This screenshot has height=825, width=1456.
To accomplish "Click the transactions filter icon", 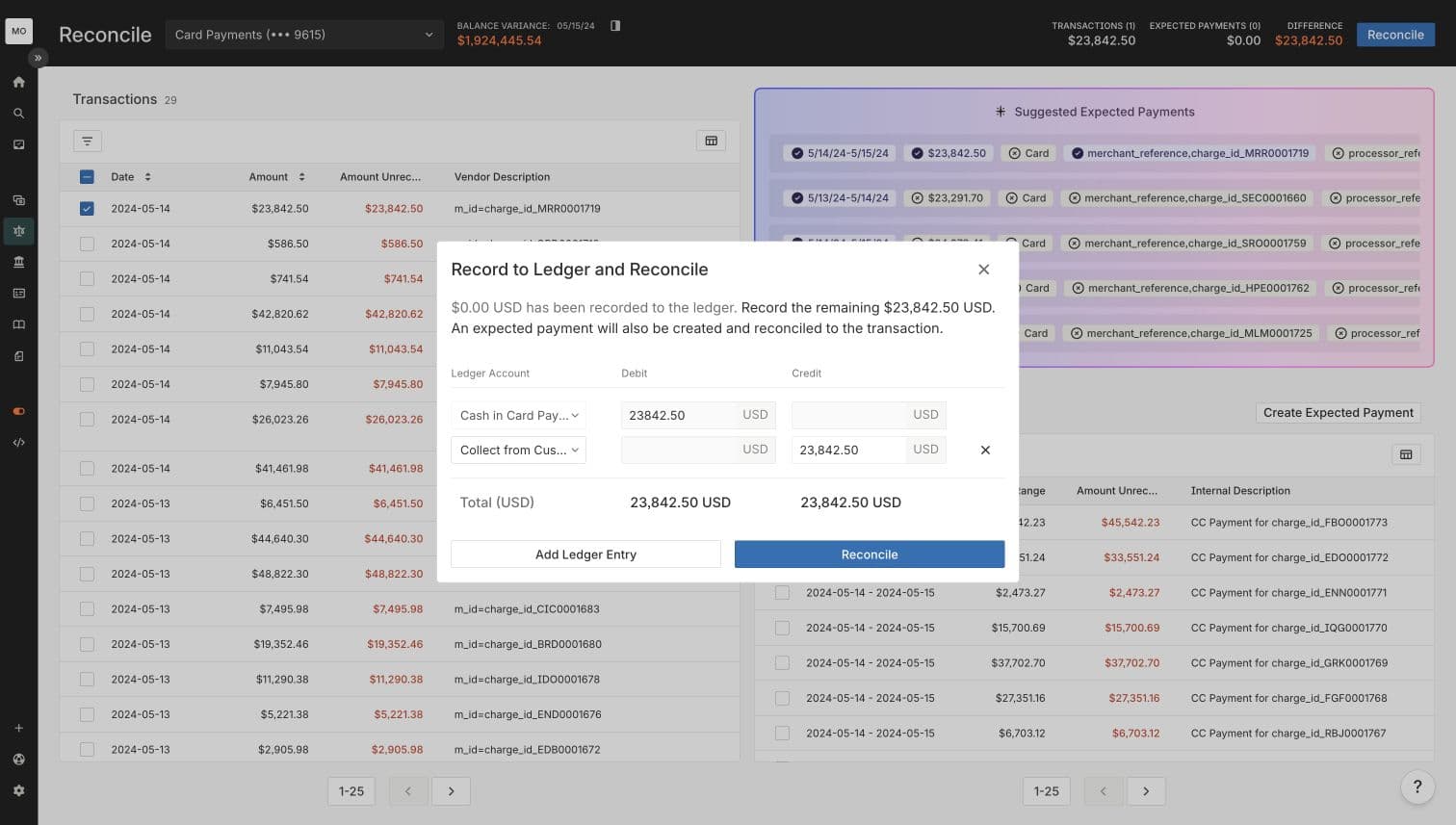I will [x=87, y=142].
